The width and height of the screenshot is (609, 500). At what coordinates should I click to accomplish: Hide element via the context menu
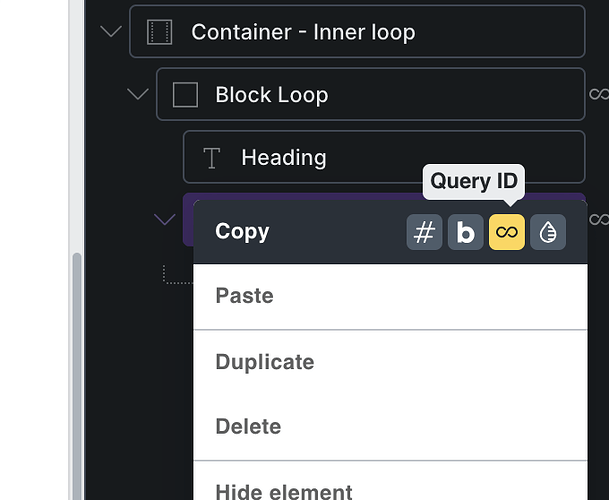pyautogui.click(x=283, y=491)
